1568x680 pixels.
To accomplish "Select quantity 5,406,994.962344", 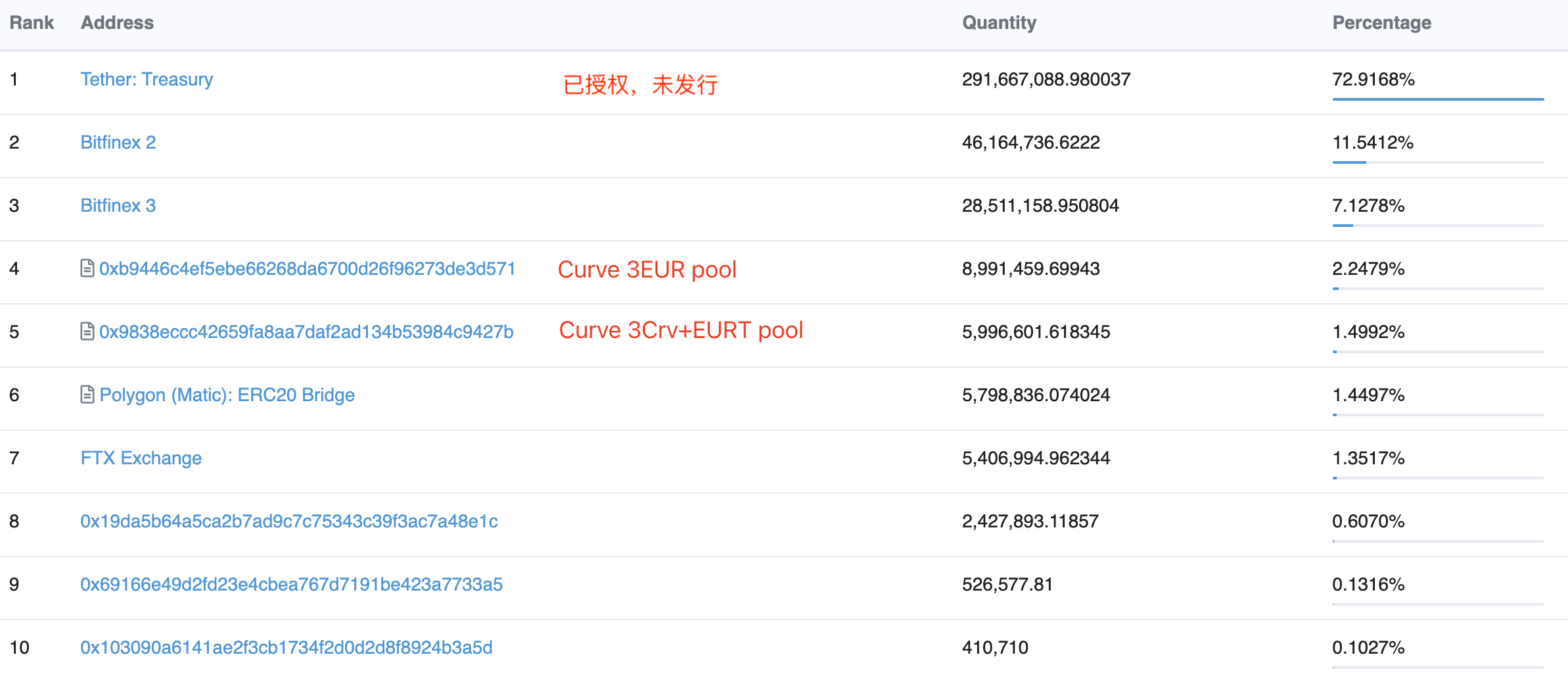I will click(x=1036, y=458).
